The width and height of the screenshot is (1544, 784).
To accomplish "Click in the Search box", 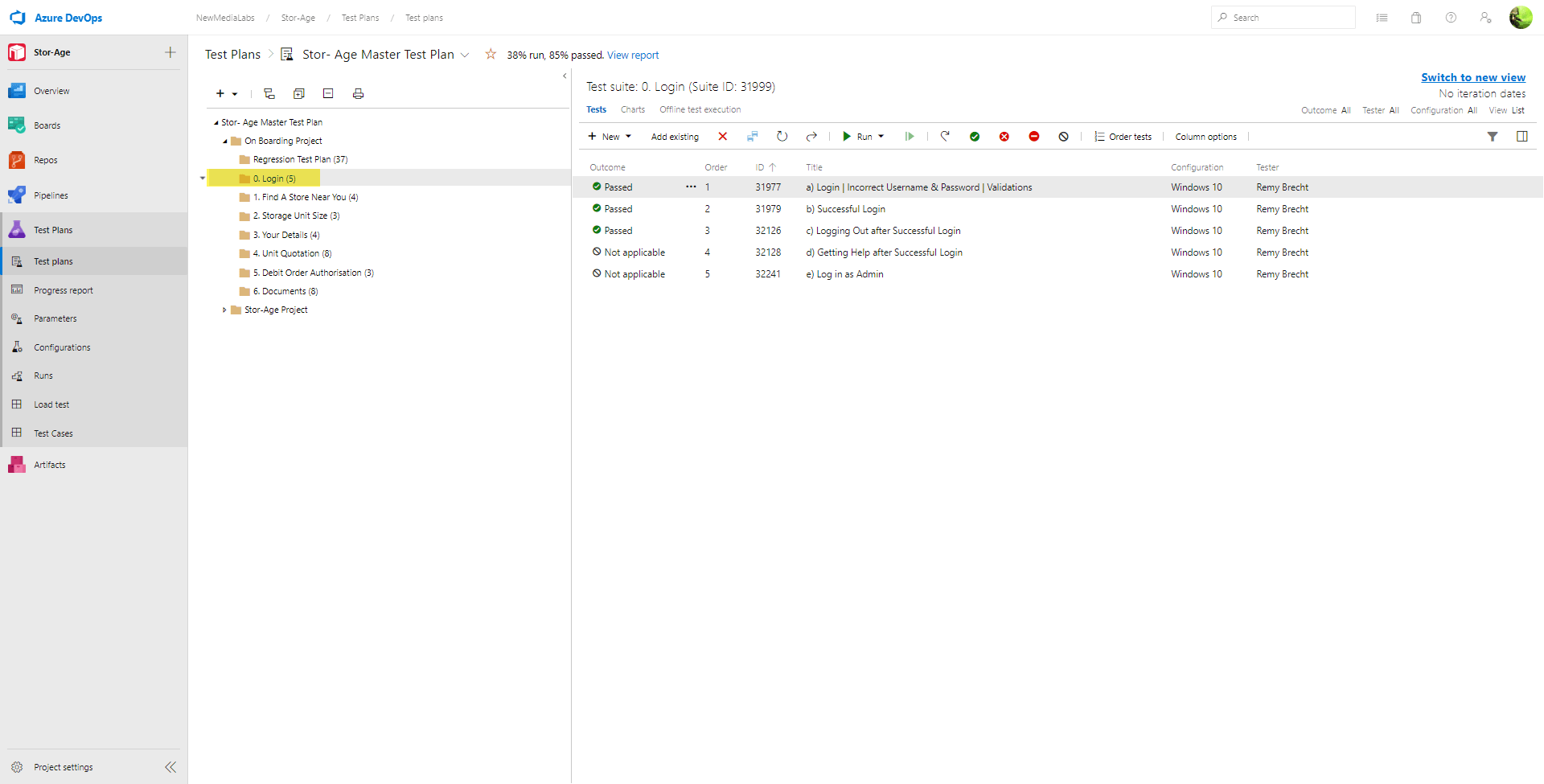I will point(1283,18).
